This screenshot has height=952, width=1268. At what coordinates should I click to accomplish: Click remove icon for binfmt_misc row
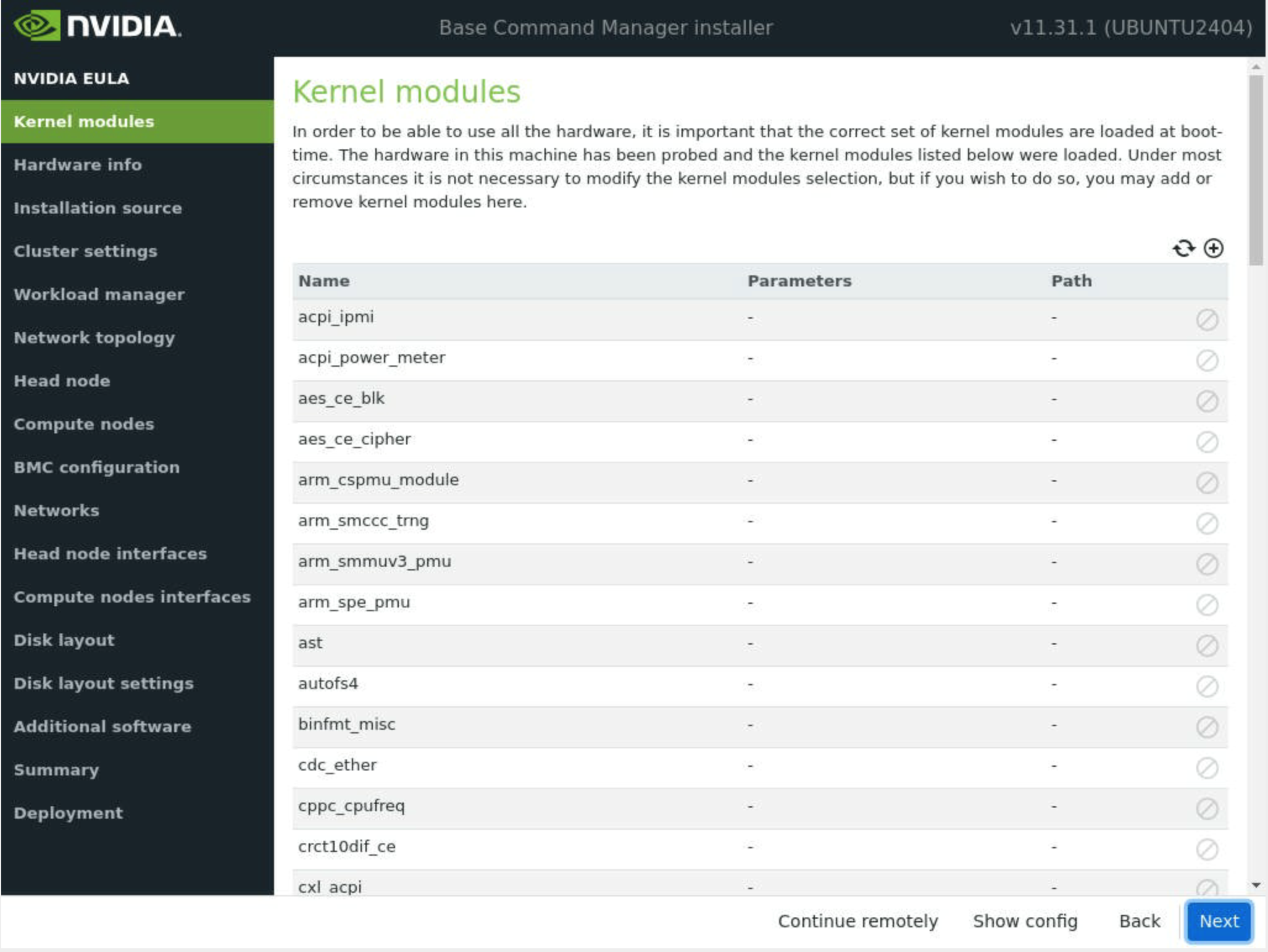click(x=1206, y=727)
